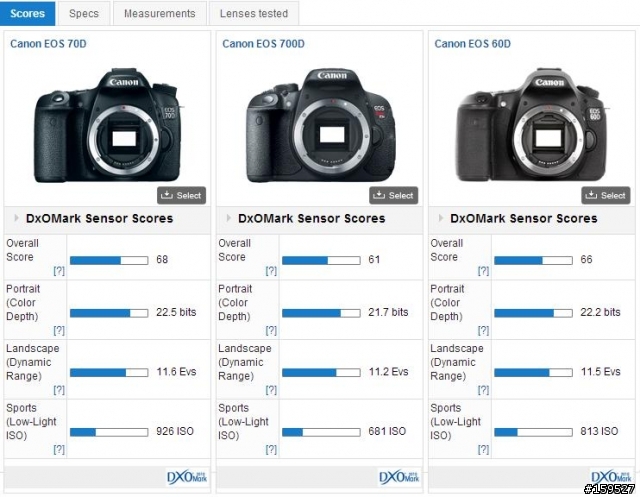640x497 pixels.
Task: Click the Canon EOS 700D camera image
Action: [320, 125]
